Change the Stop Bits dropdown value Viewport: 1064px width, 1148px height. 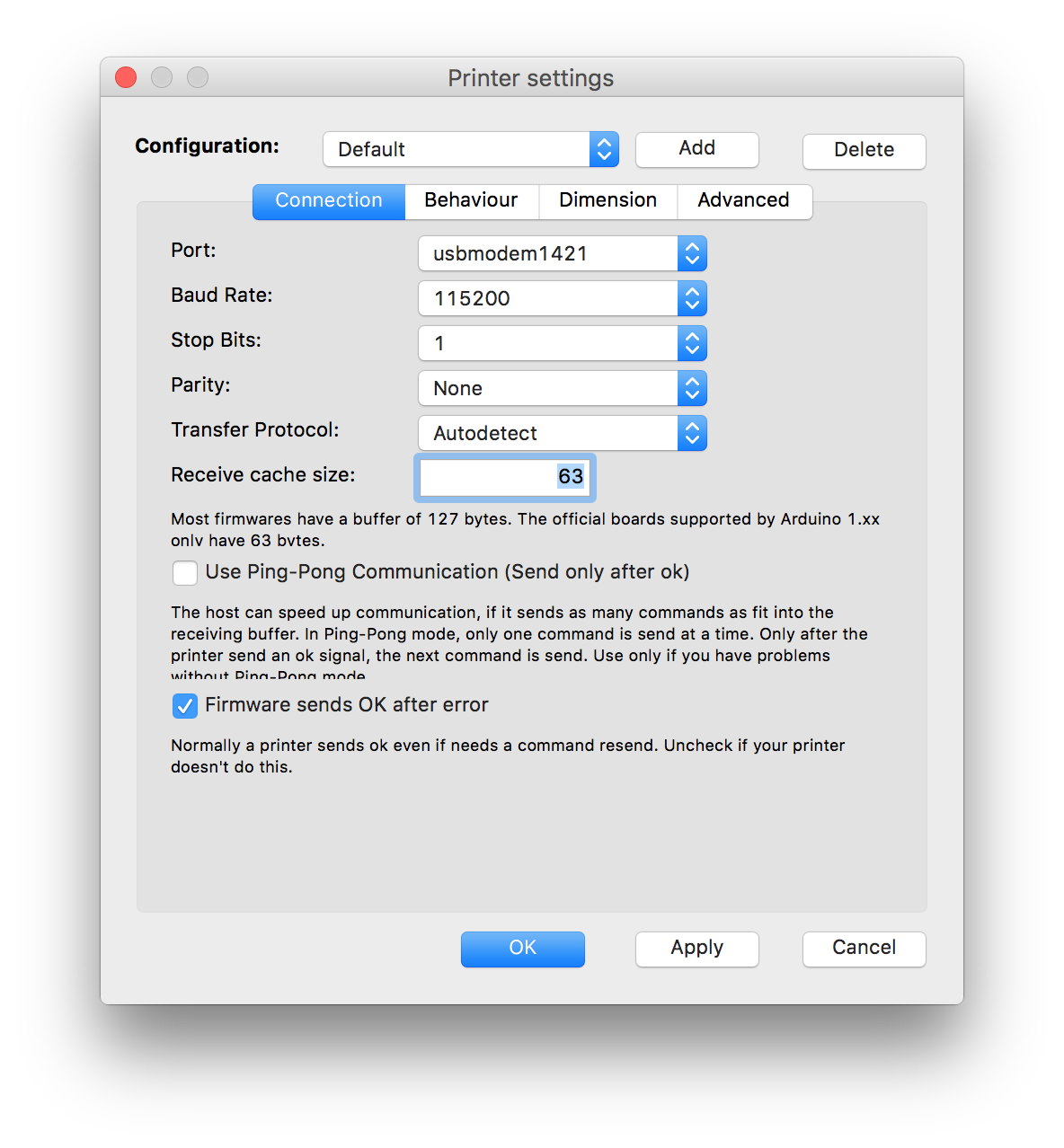point(562,343)
